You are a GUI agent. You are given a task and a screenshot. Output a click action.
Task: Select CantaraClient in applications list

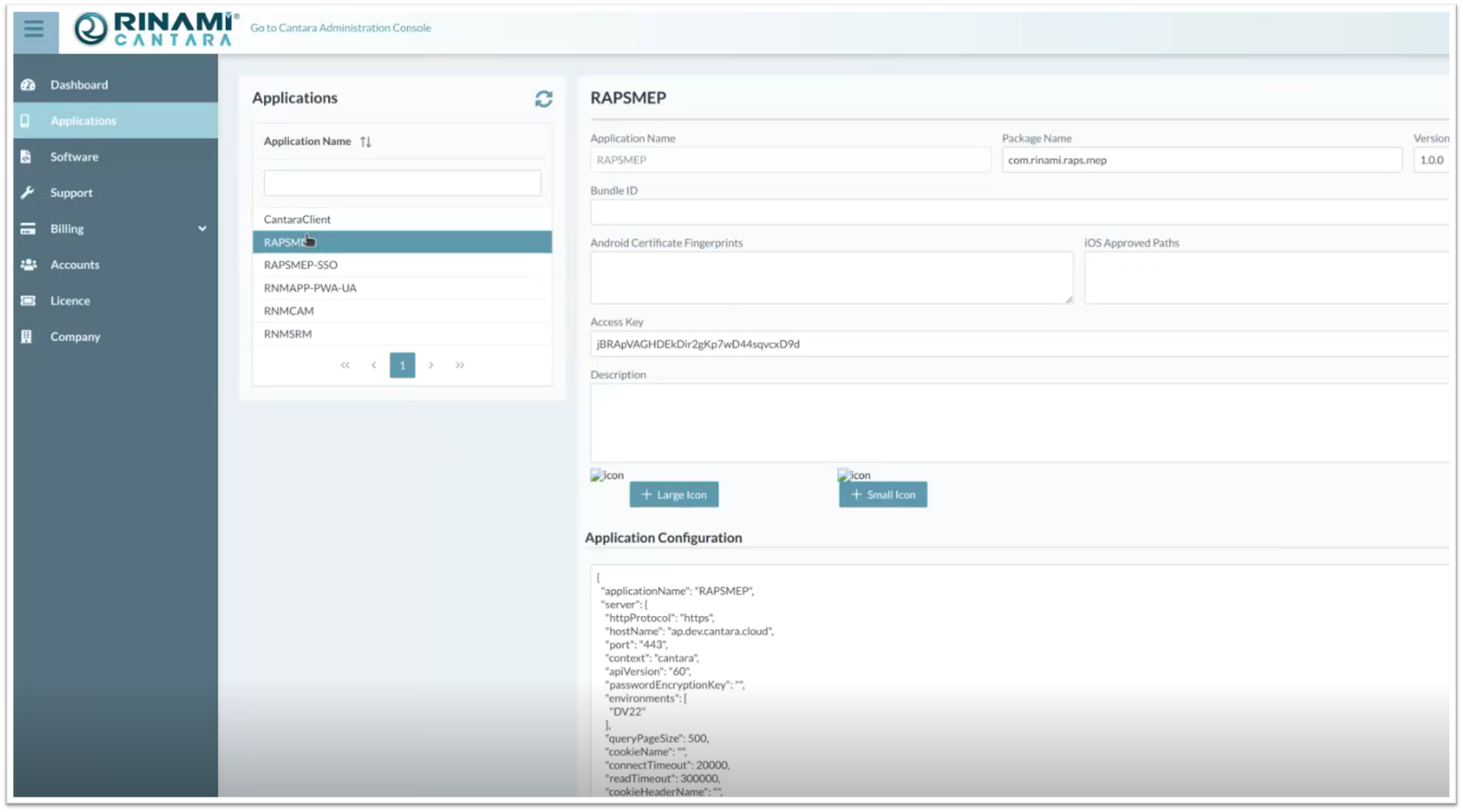point(402,219)
